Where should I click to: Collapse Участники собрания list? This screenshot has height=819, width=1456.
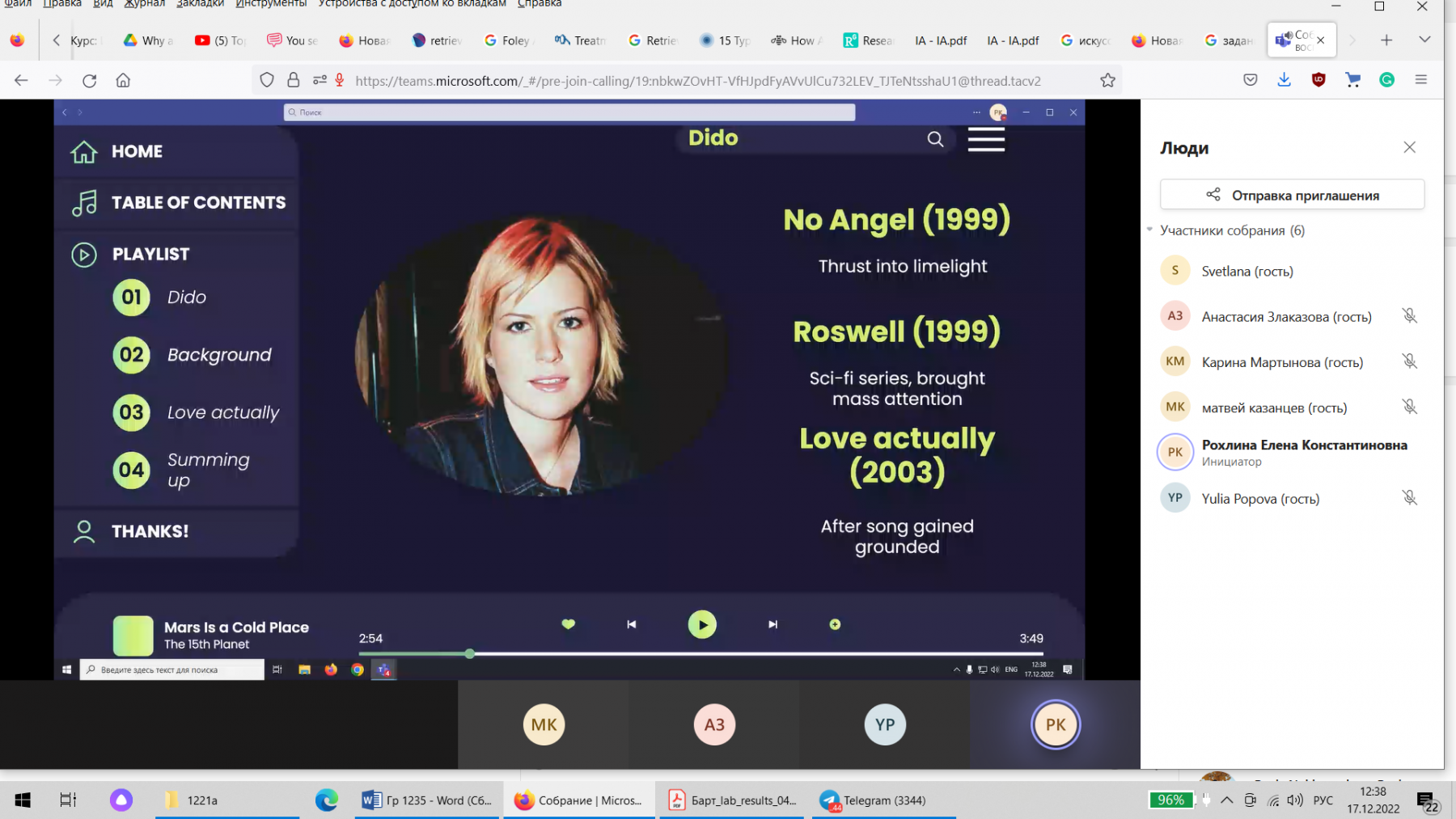point(1149,230)
